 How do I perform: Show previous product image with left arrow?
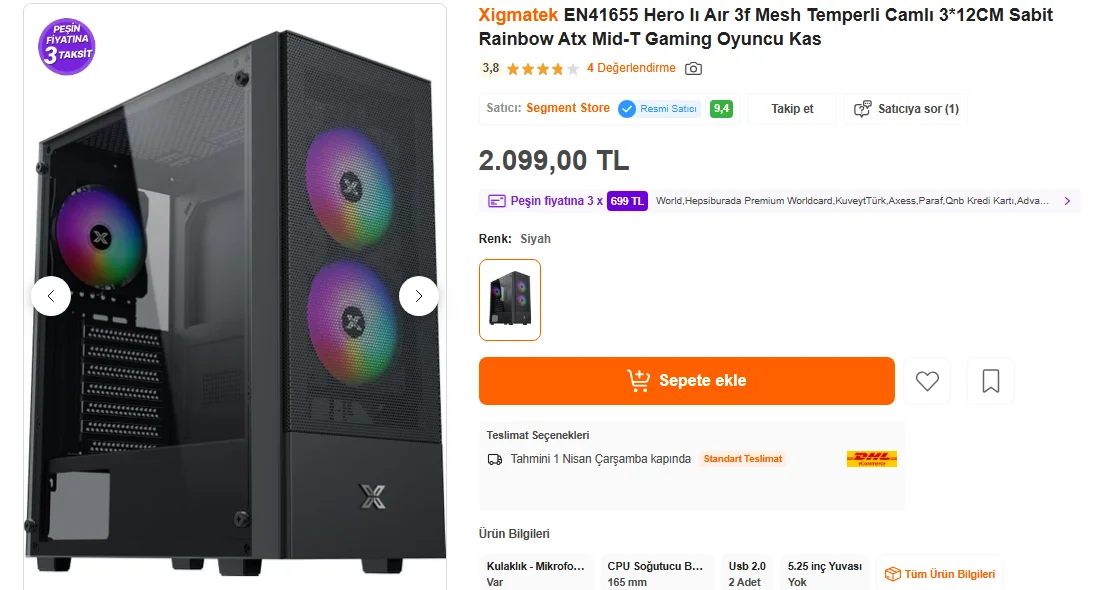tap(51, 296)
